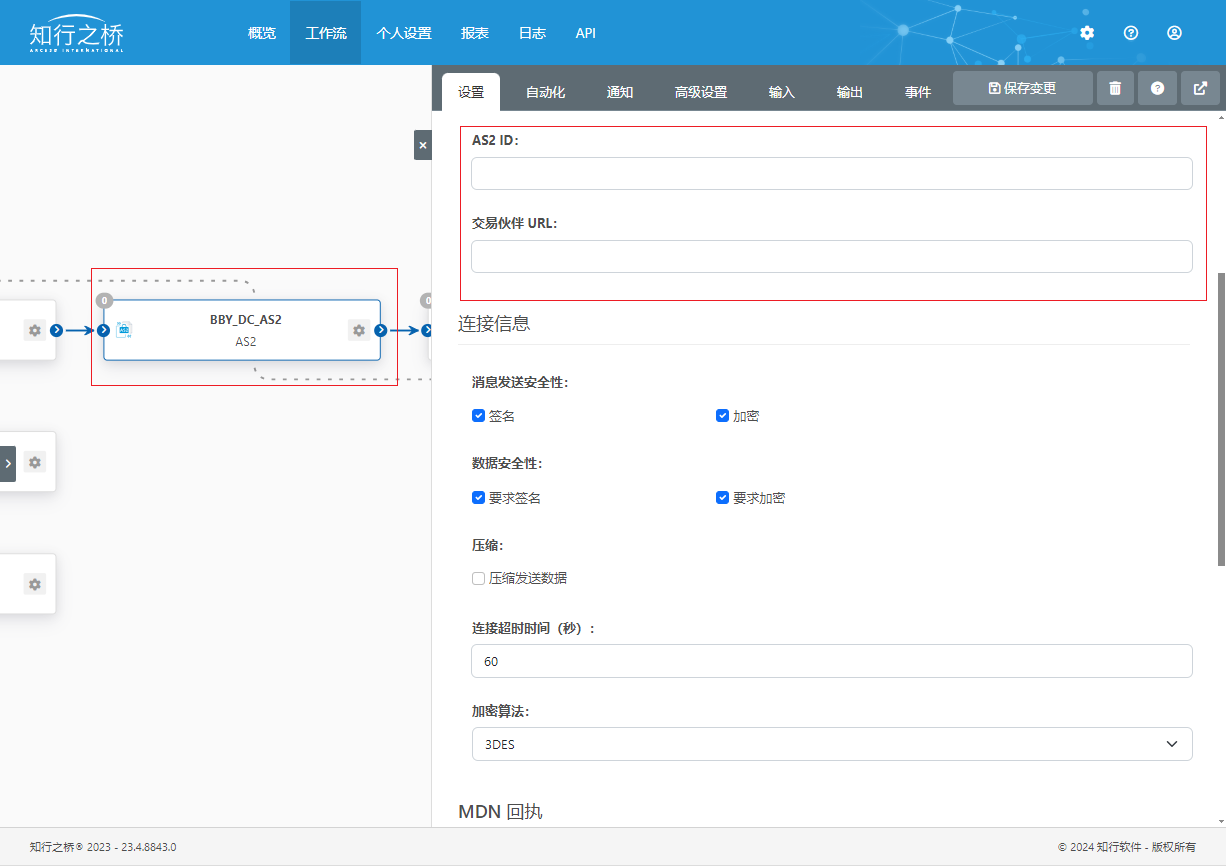Open the 加密算法 dropdown showing 3DES

click(x=831, y=744)
